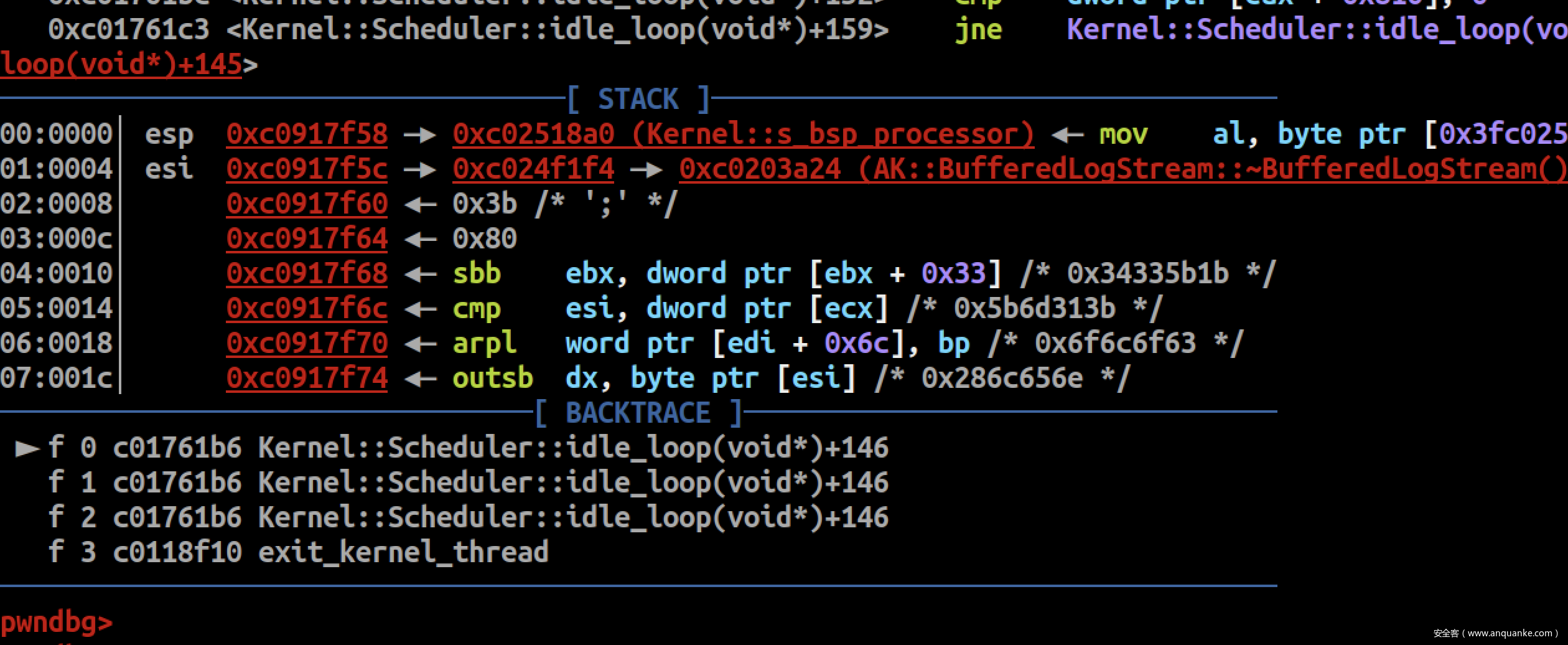Viewport: 1568px width, 645px height.
Task: Click stack address 0xc0917f74 beside outsb
Action: click(x=307, y=379)
